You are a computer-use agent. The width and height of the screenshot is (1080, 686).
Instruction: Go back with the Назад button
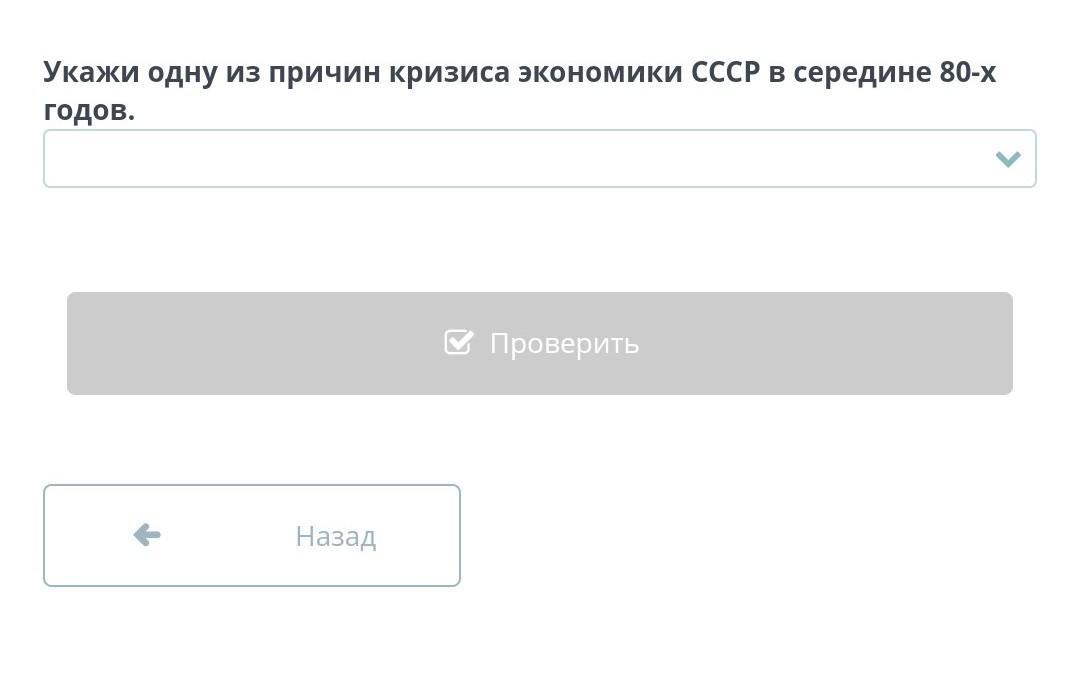[x=252, y=535]
